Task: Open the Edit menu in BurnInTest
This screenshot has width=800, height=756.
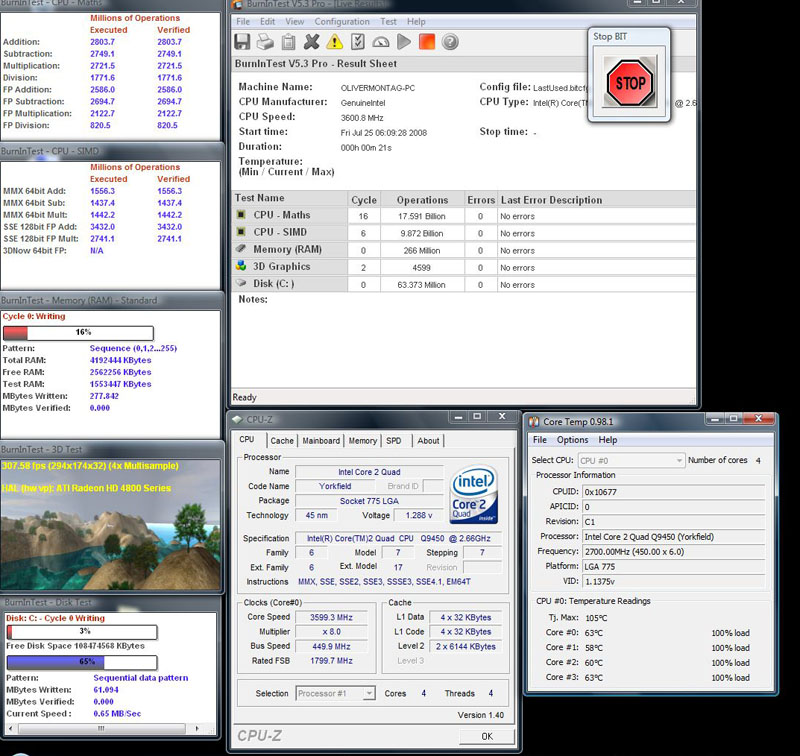Action: point(267,21)
